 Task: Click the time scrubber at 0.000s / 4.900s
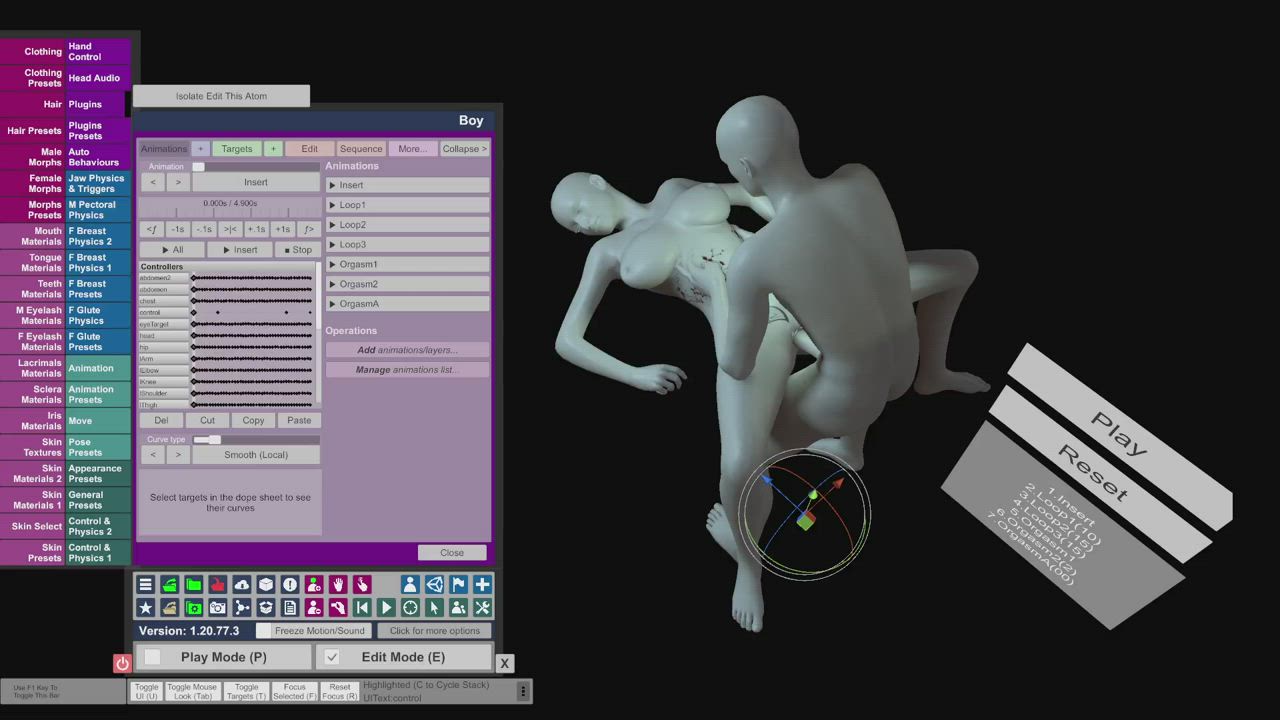tap(230, 208)
